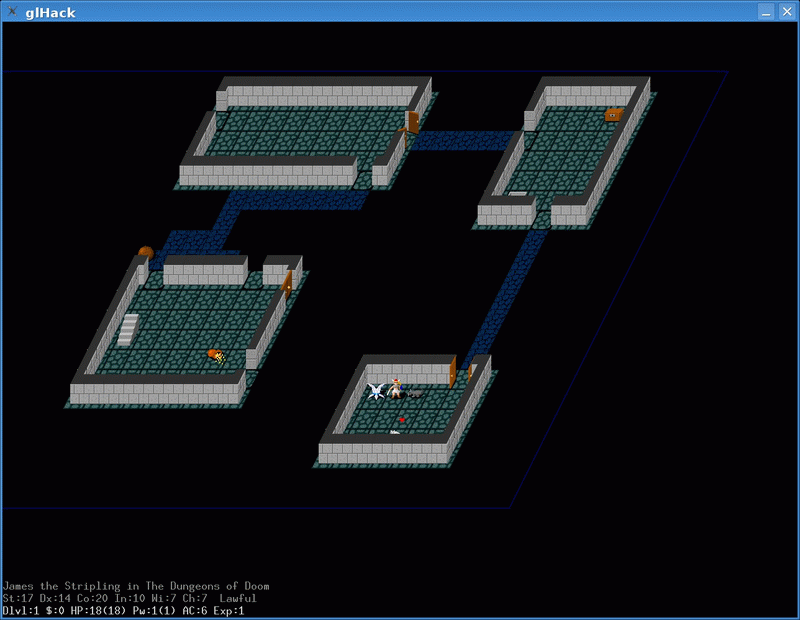Click the open wooden door of top-left room
The width and height of the screenshot is (800, 620).
click(412, 122)
